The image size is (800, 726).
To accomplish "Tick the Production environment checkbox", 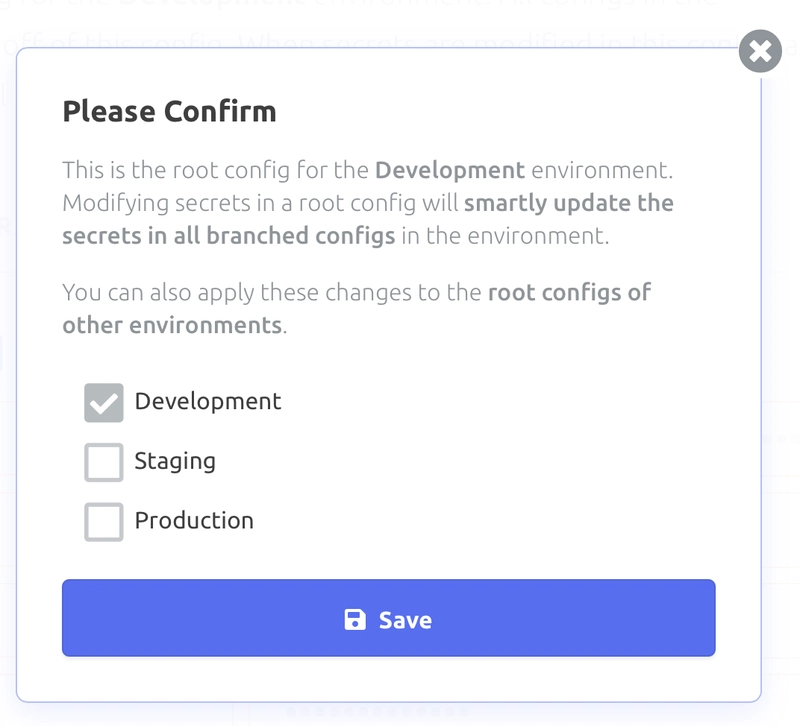I will coord(104,522).
